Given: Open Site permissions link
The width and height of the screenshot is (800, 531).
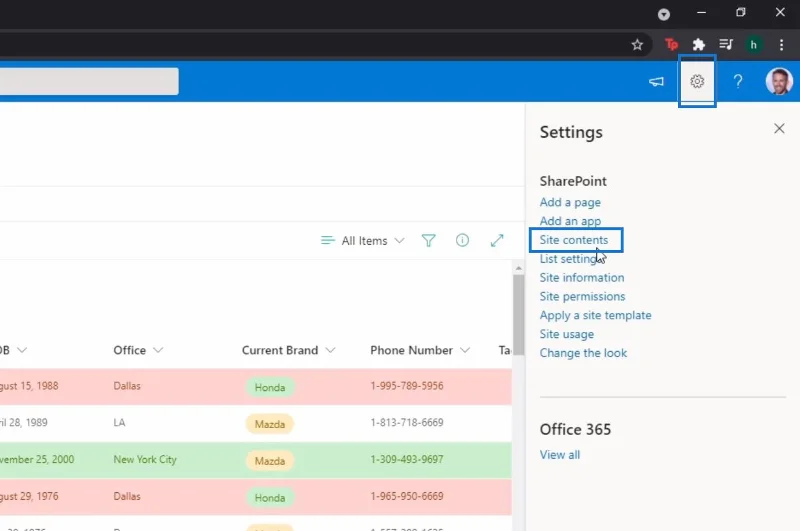Looking at the screenshot, I should (582, 296).
